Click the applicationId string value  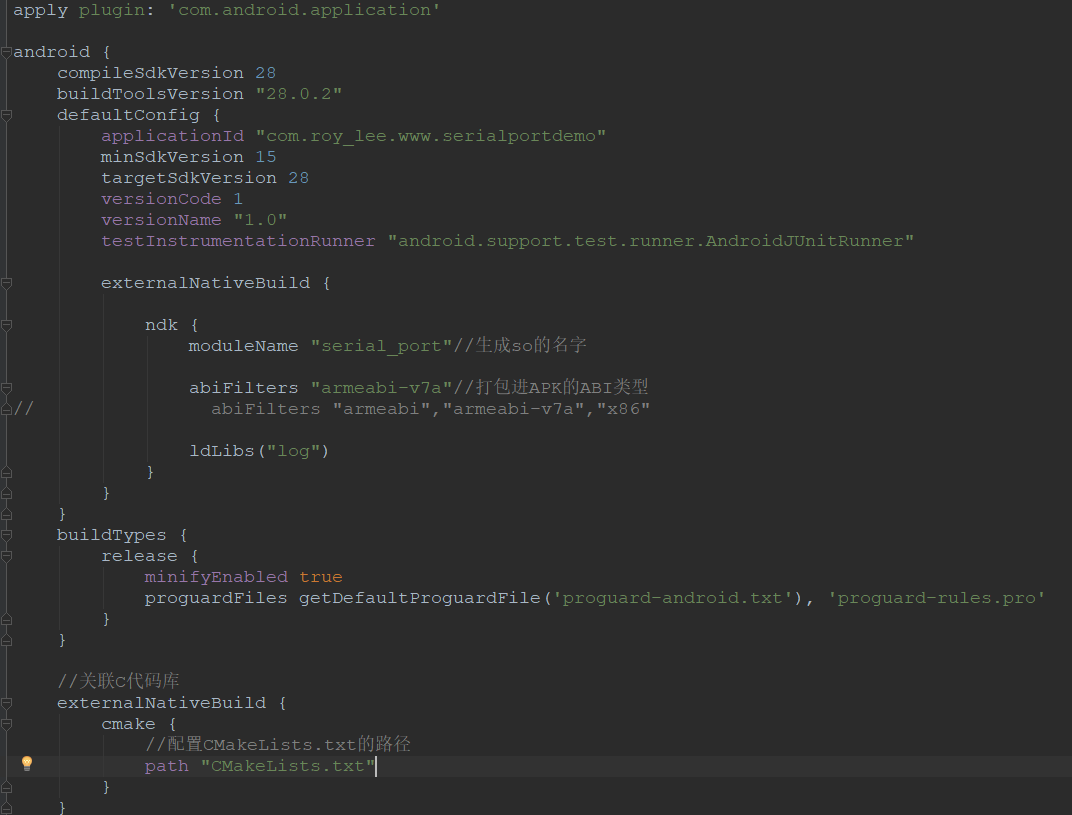click(x=430, y=135)
